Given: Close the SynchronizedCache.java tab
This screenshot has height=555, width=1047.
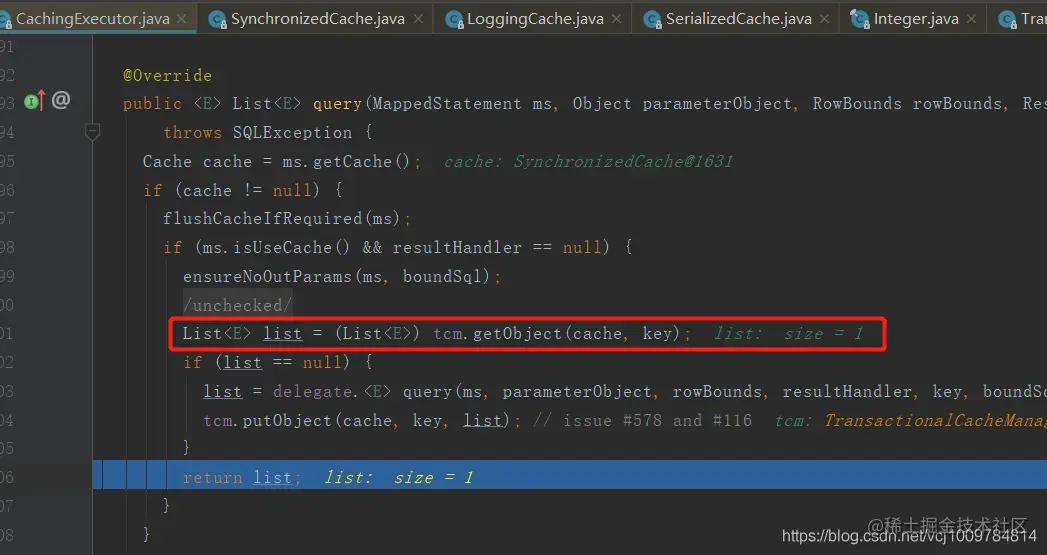Looking at the screenshot, I should [418, 19].
